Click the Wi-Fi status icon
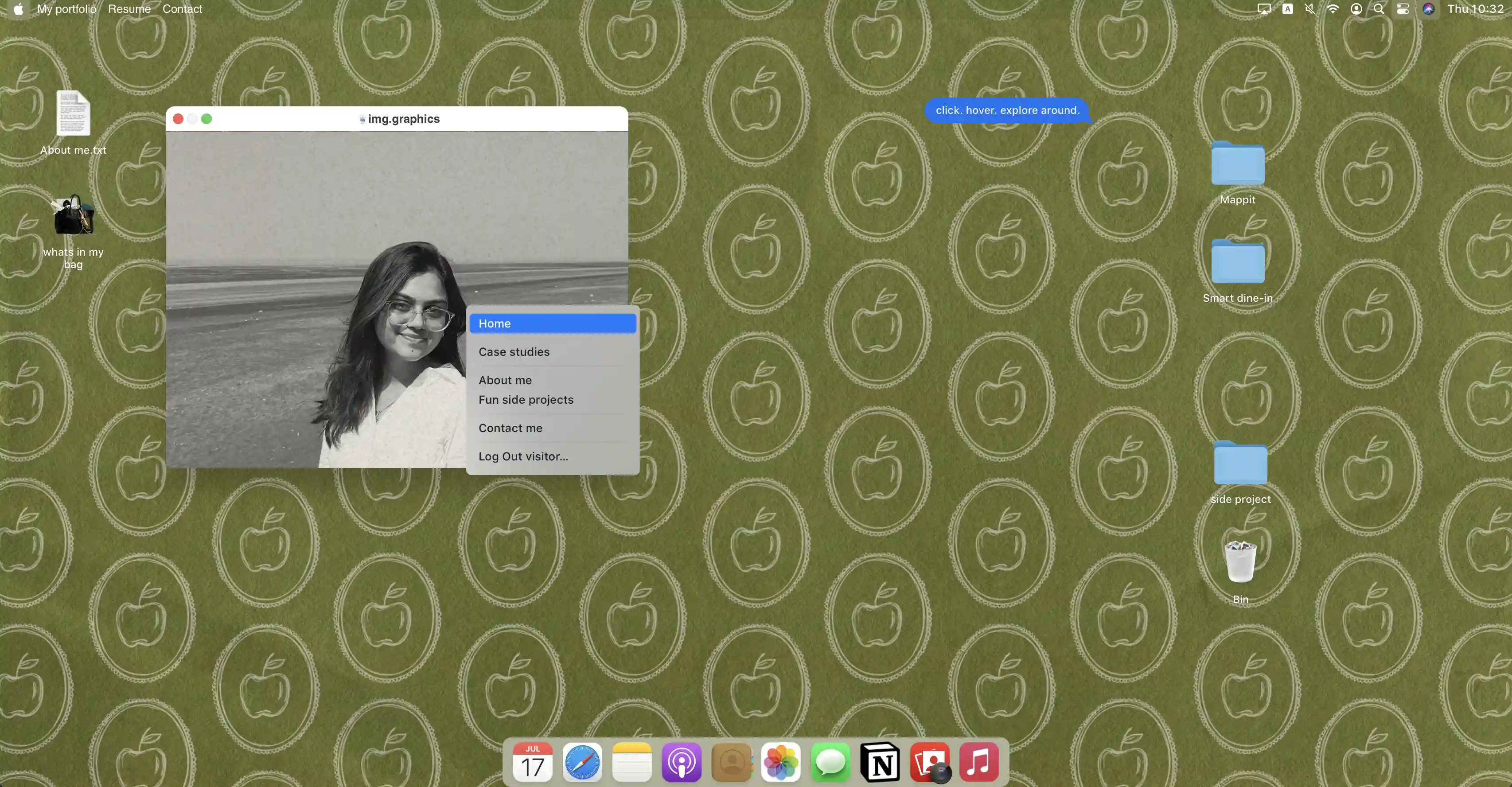Viewport: 1512px width, 787px height. (x=1333, y=9)
